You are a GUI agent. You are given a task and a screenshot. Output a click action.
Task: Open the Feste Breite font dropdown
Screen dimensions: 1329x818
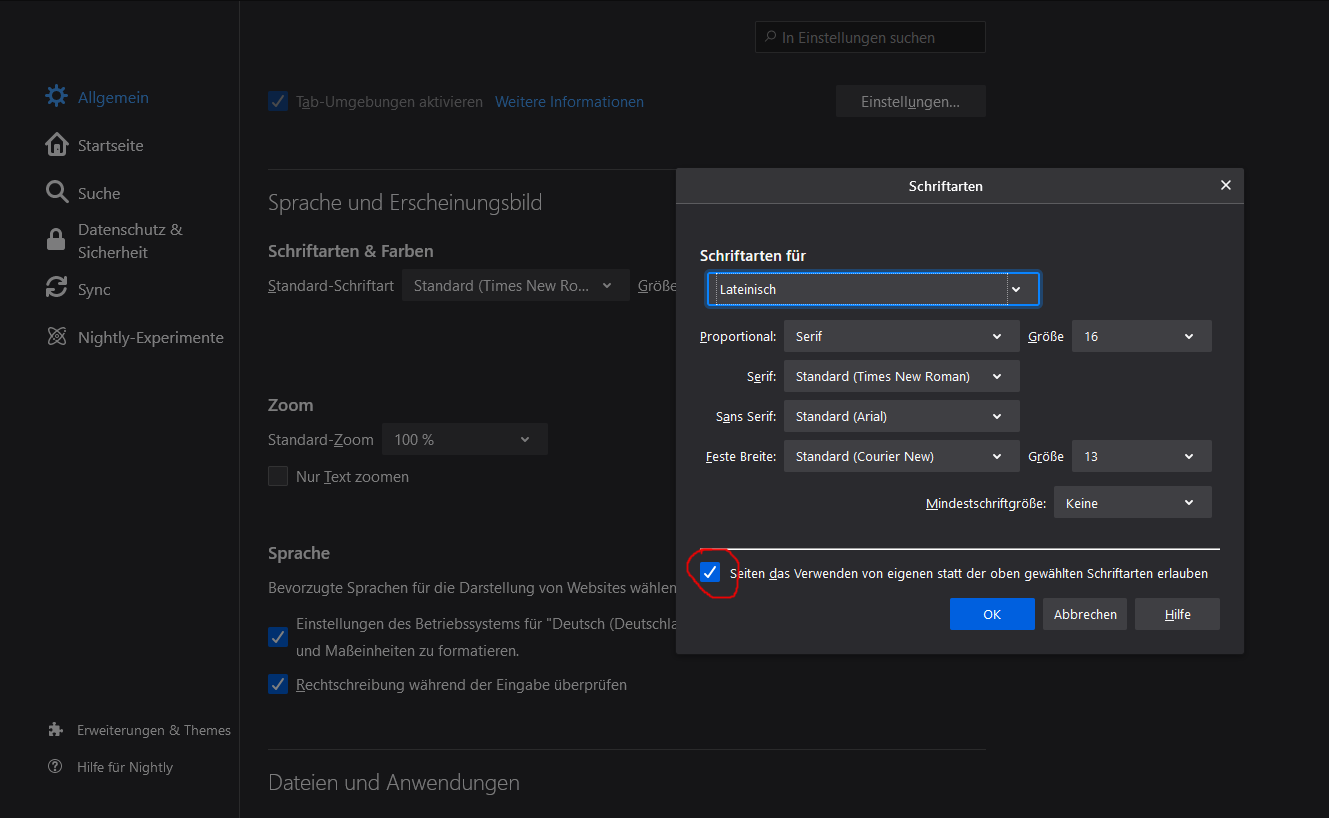click(x=901, y=457)
